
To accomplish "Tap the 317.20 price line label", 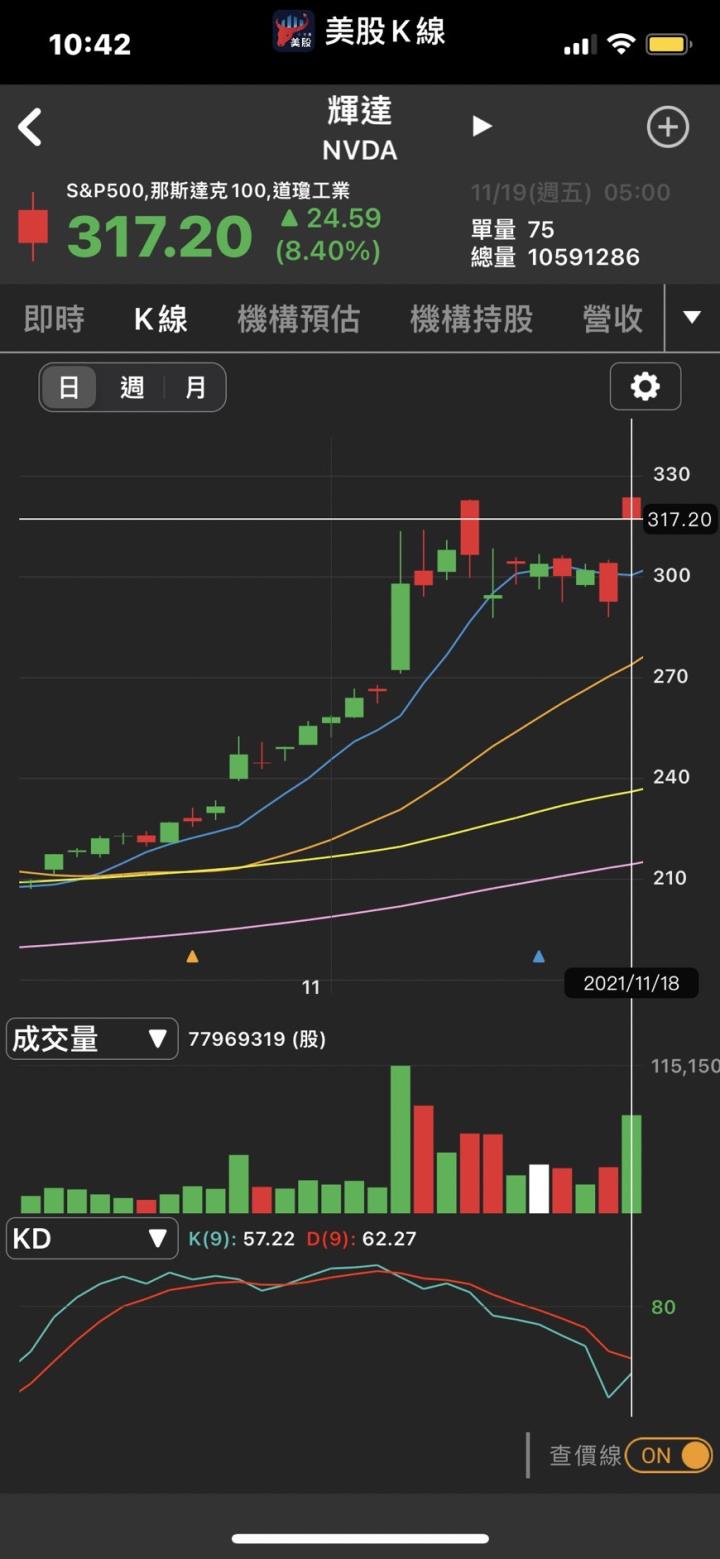I will 679,519.
